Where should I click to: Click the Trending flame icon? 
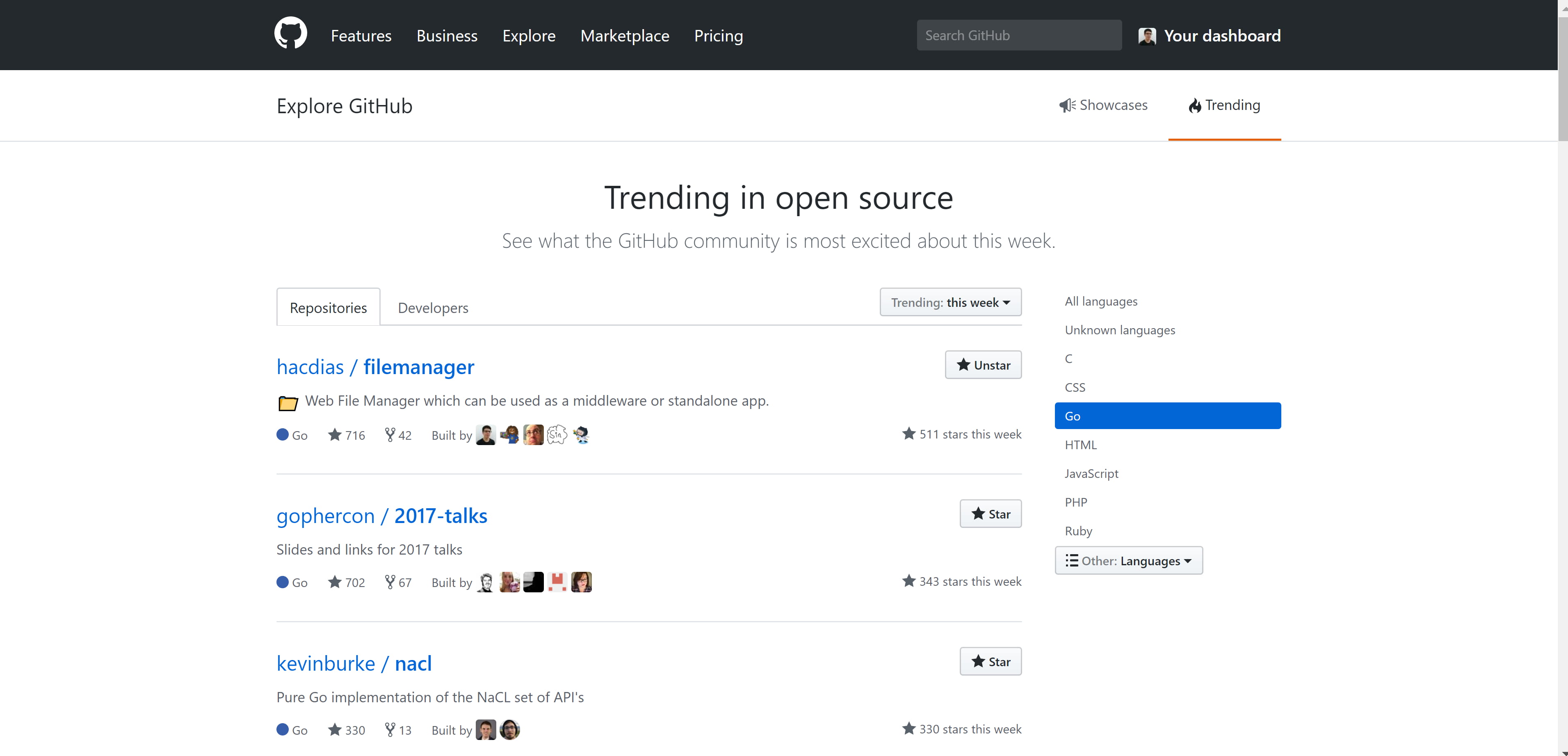point(1195,105)
